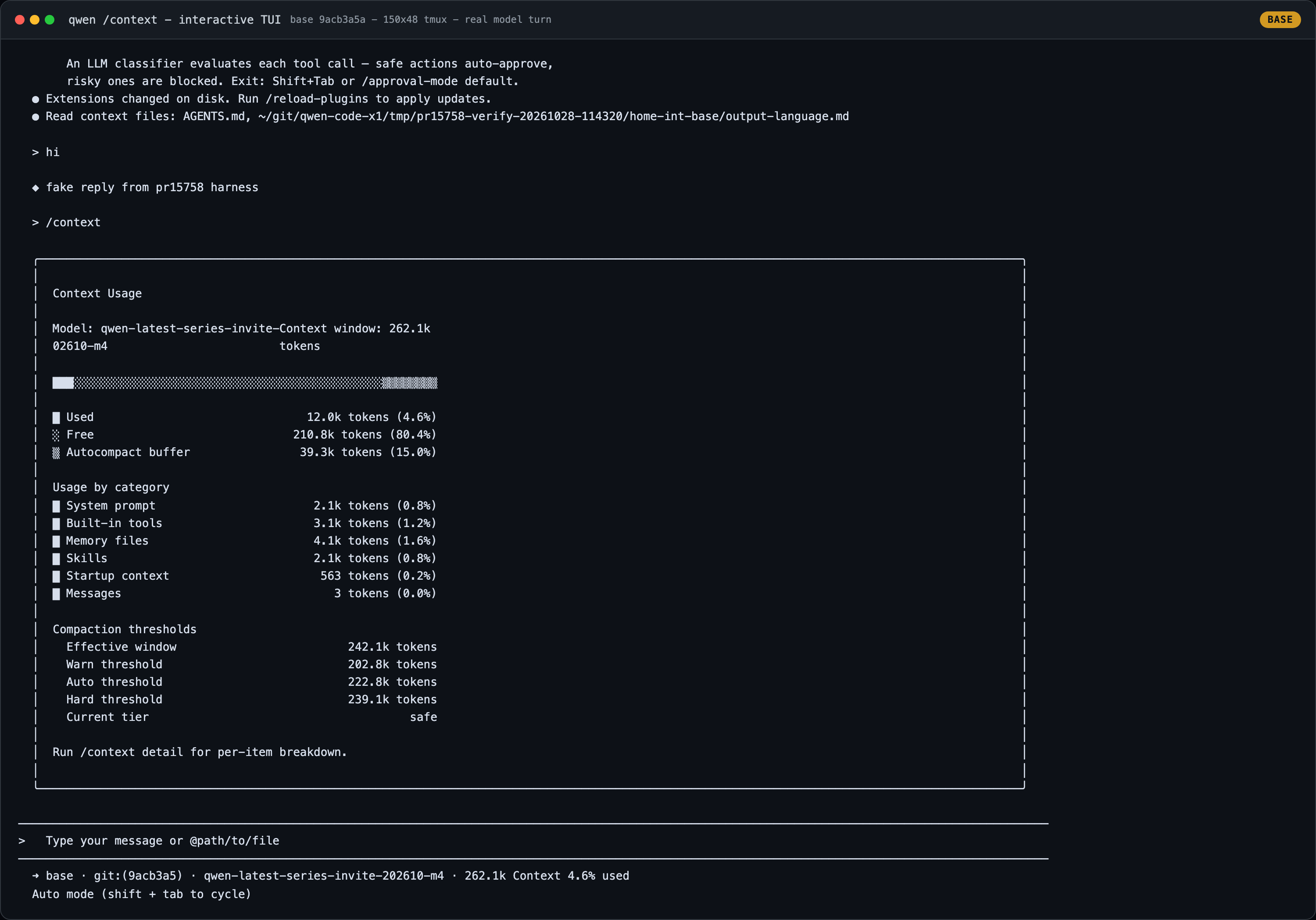Image resolution: width=1316 pixels, height=920 pixels.
Task: Click '222.8k tokens' Auto threshold value
Action: pyautogui.click(x=393, y=682)
